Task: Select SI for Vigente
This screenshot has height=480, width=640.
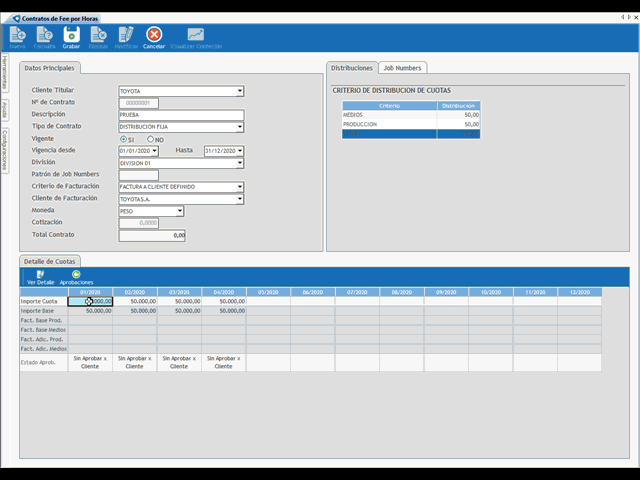Action: click(x=124, y=139)
